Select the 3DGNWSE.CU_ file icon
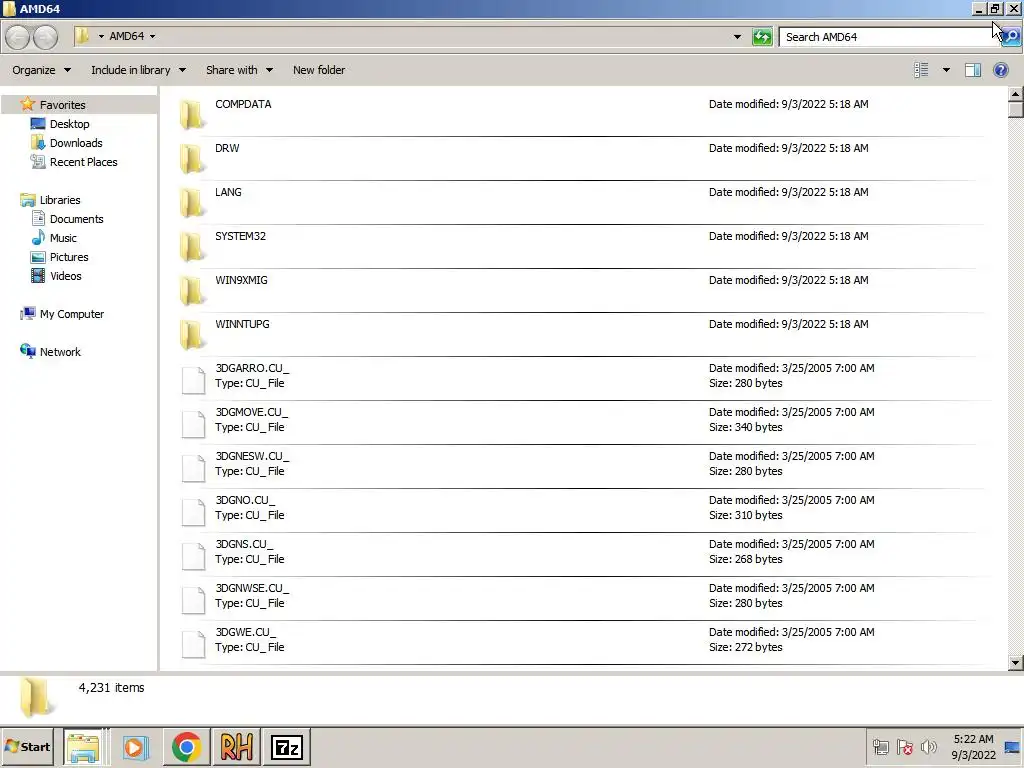 [193, 600]
